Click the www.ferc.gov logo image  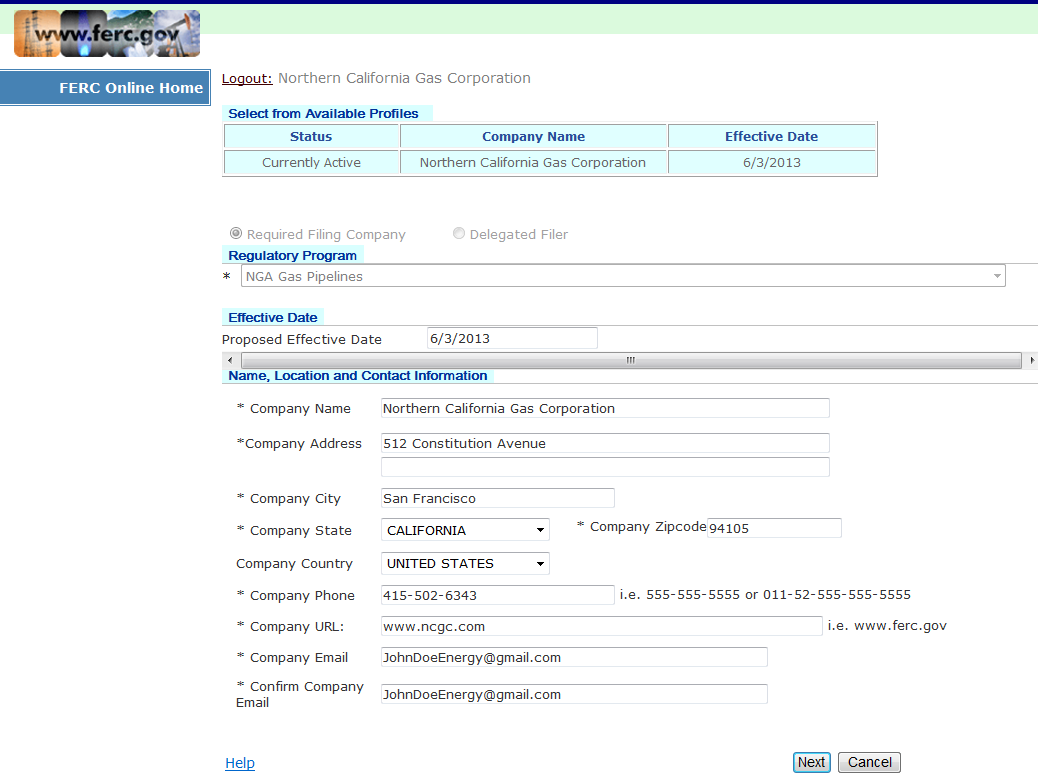coord(107,34)
